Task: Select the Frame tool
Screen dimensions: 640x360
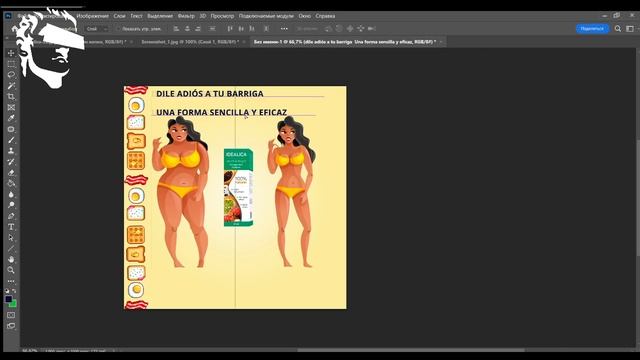Action: (11, 107)
